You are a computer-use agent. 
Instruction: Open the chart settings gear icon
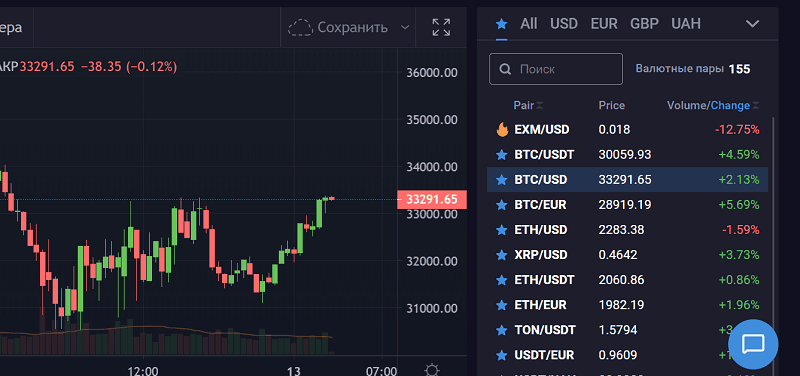tap(432, 370)
